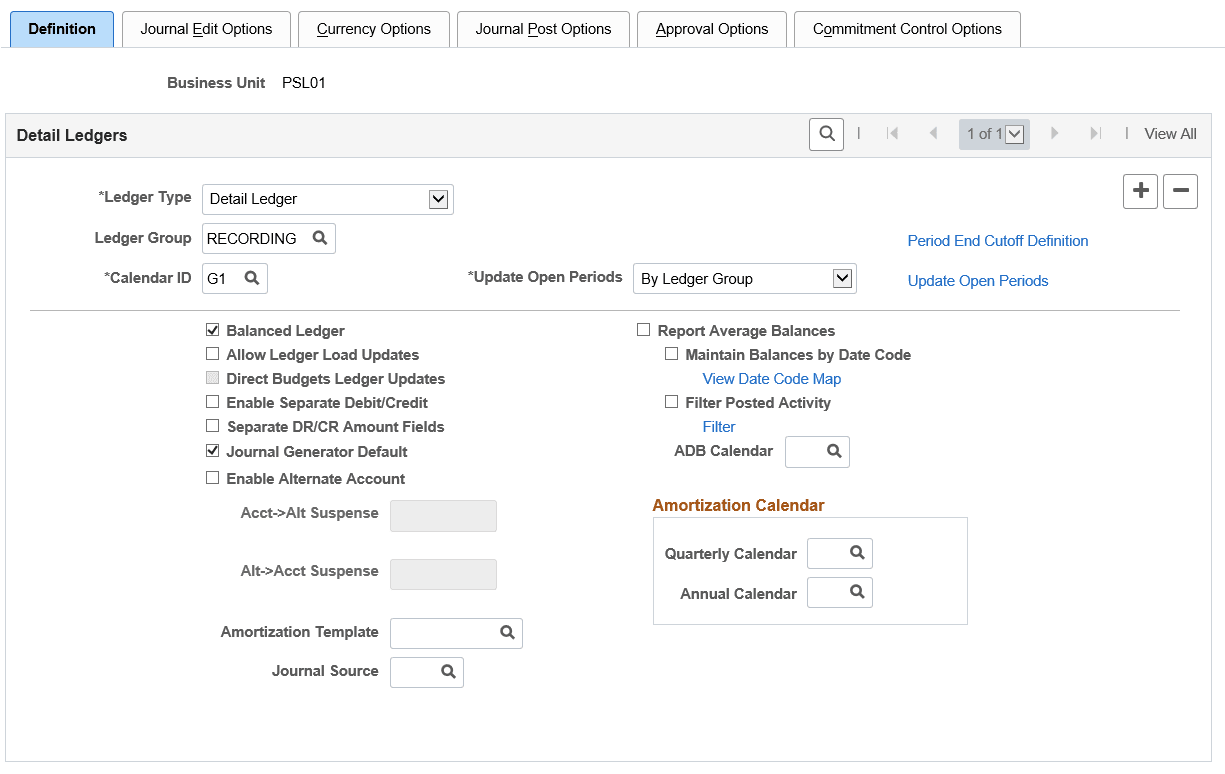The width and height of the screenshot is (1225, 774).
Task: Open the Calendar ID lookup
Action: 251,278
